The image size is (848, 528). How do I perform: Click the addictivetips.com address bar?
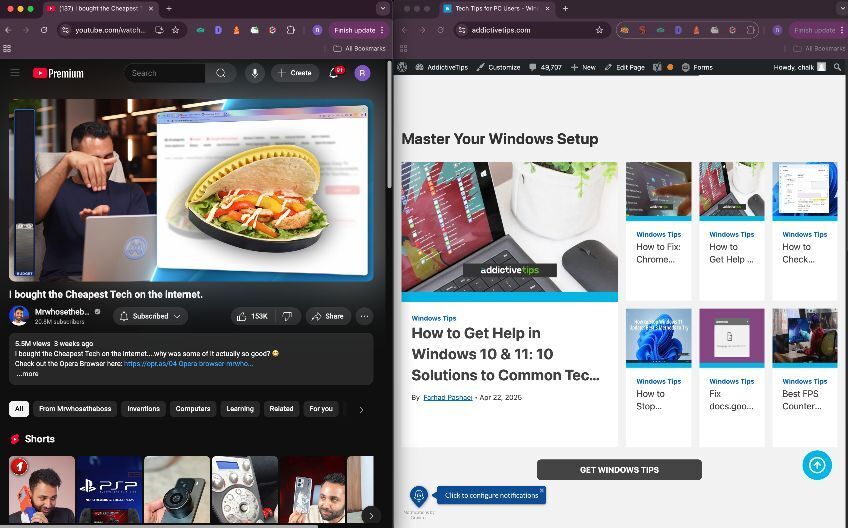tap(530, 30)
